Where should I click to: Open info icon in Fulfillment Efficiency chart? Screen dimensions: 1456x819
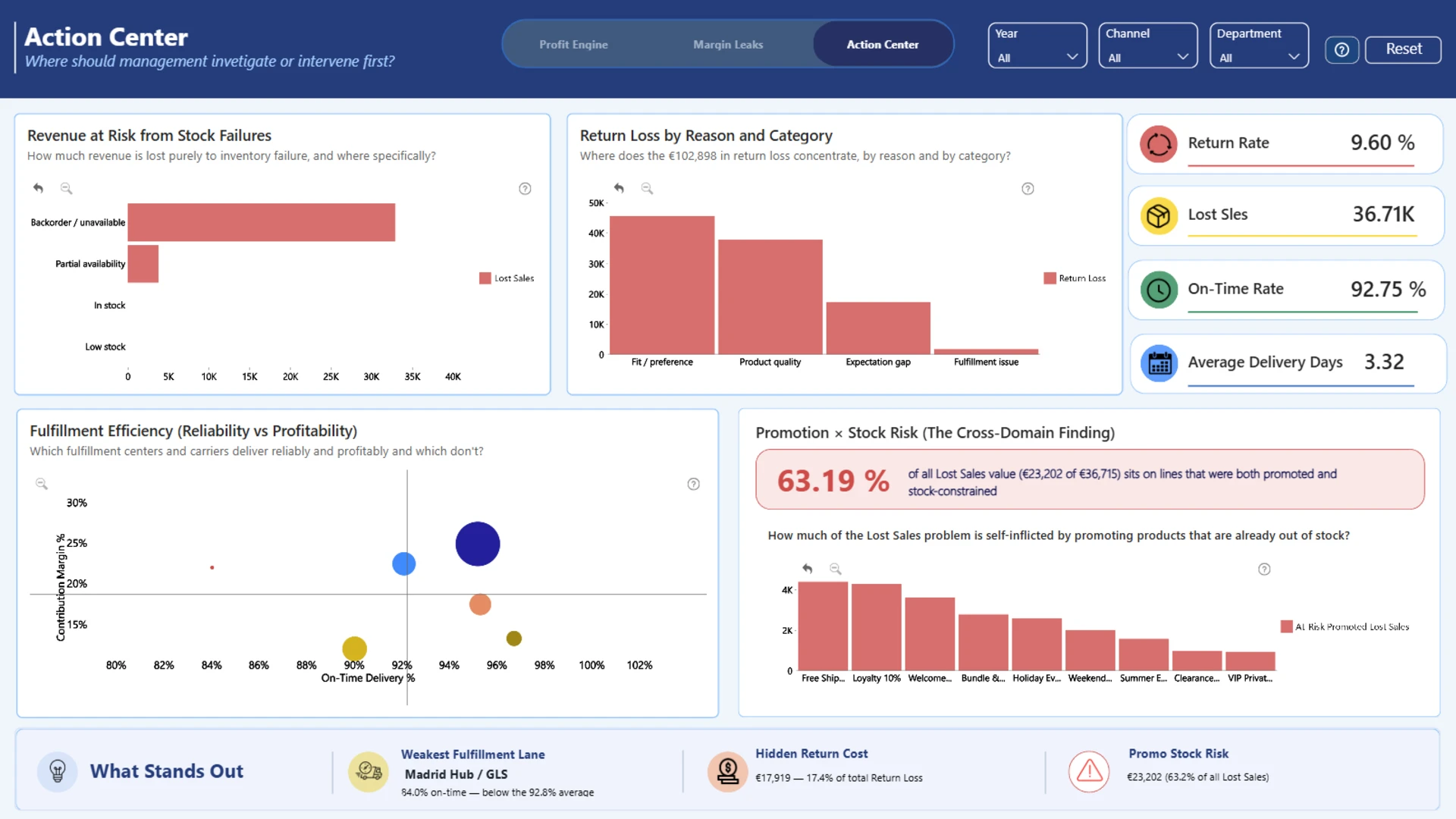tap(693, 484)
